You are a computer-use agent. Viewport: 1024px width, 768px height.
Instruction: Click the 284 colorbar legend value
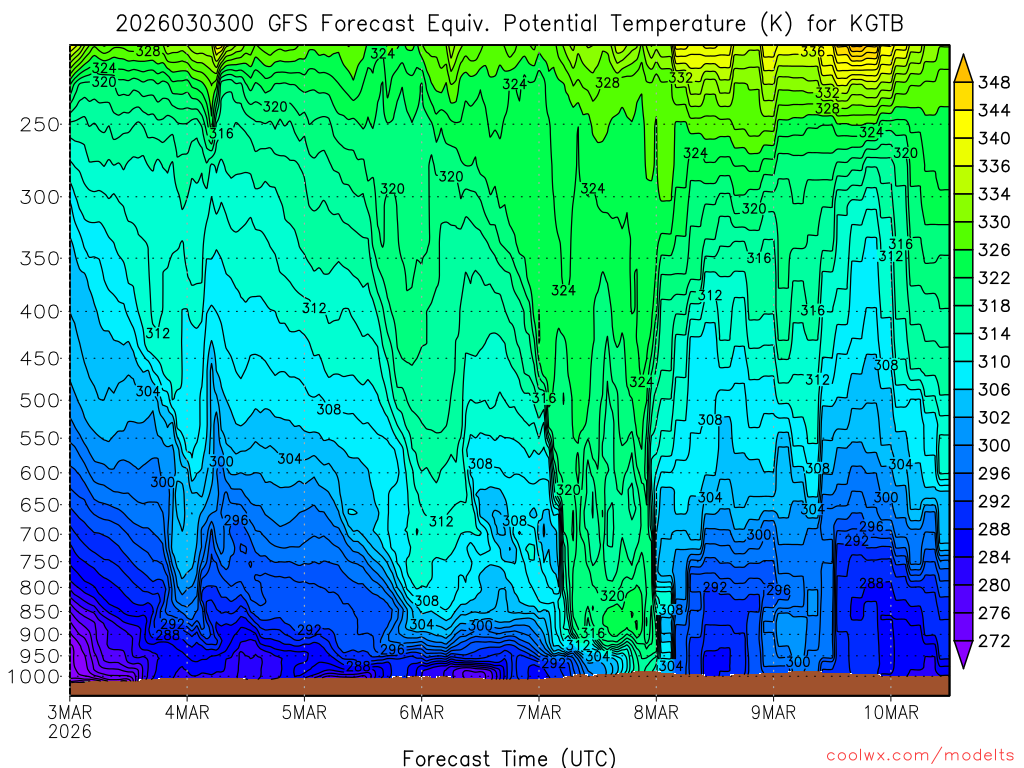tap(994, 558)
